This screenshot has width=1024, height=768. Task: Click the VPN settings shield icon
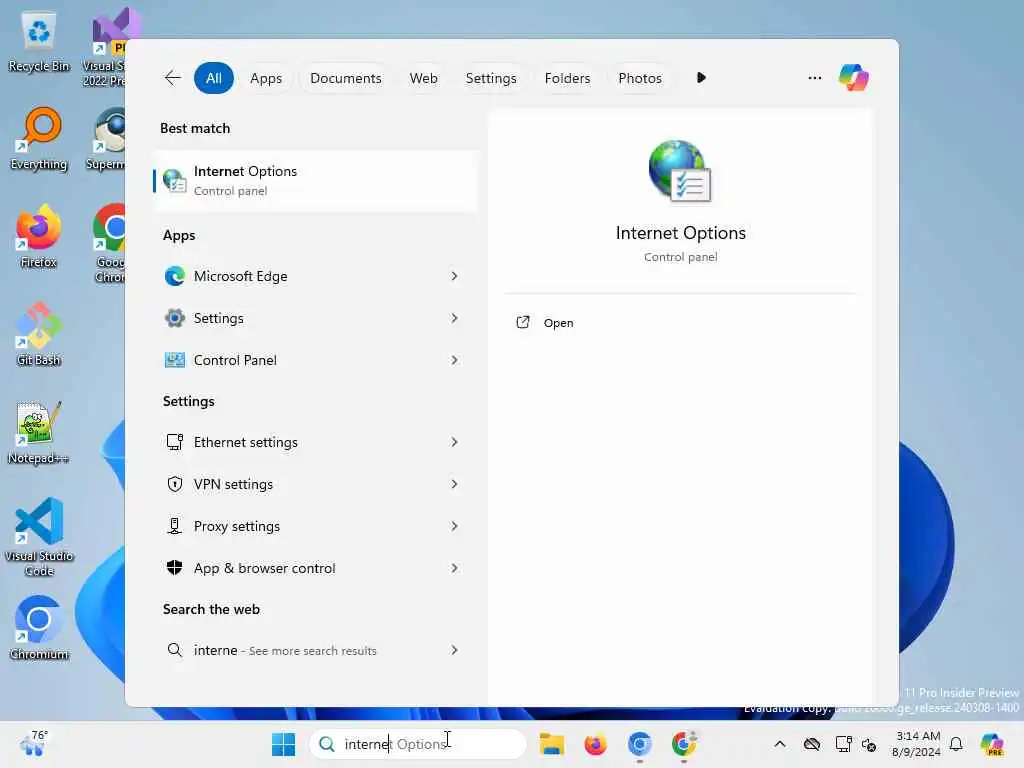174,484
